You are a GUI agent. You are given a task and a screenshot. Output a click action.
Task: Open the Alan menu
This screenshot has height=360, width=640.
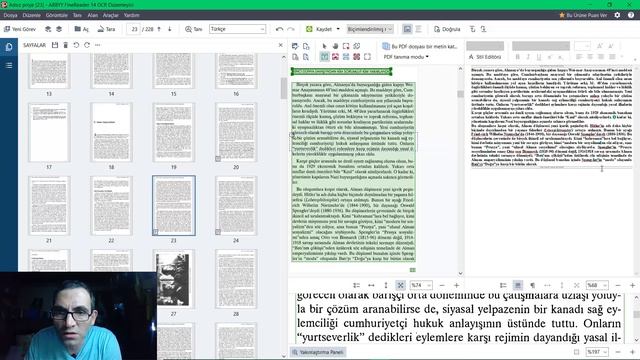pos(93,15)
